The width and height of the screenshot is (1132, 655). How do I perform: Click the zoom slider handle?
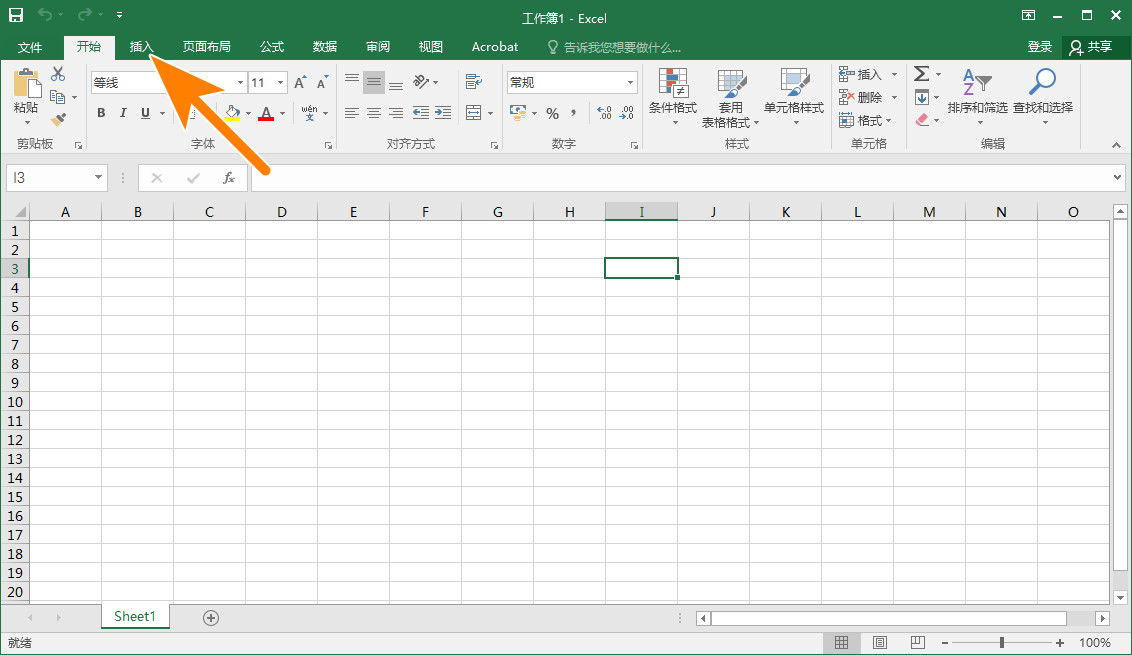coord(1001,643)
